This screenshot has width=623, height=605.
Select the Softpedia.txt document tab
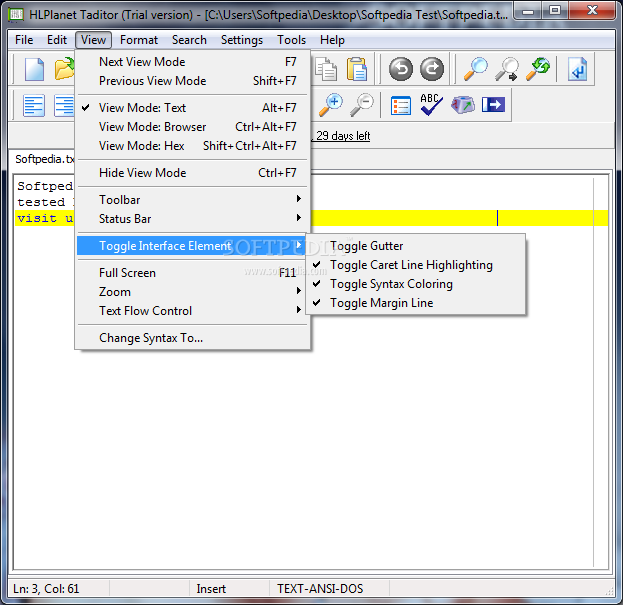tap(44, 159)
